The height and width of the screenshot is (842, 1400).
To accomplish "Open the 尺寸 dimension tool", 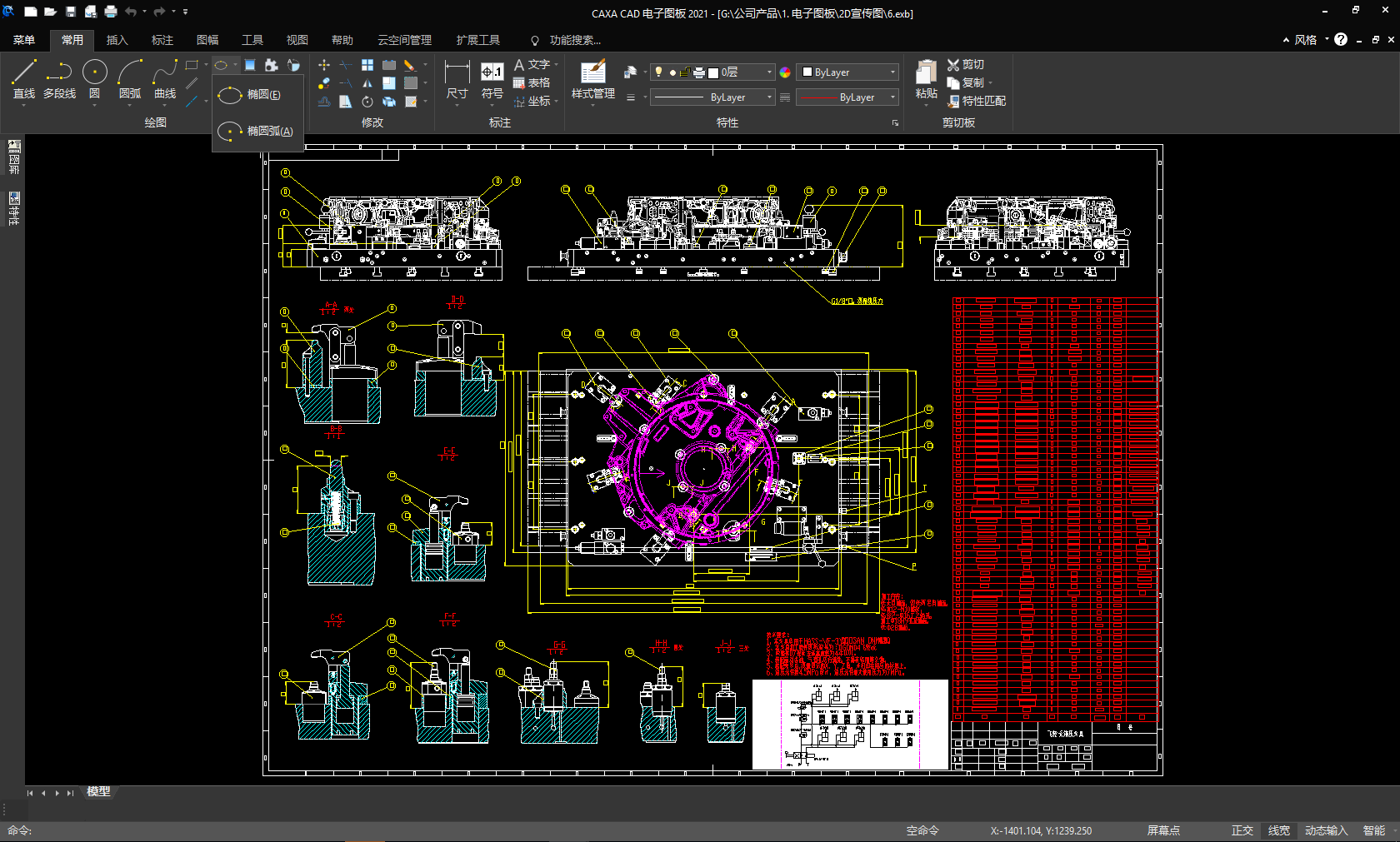I will 457,79.
